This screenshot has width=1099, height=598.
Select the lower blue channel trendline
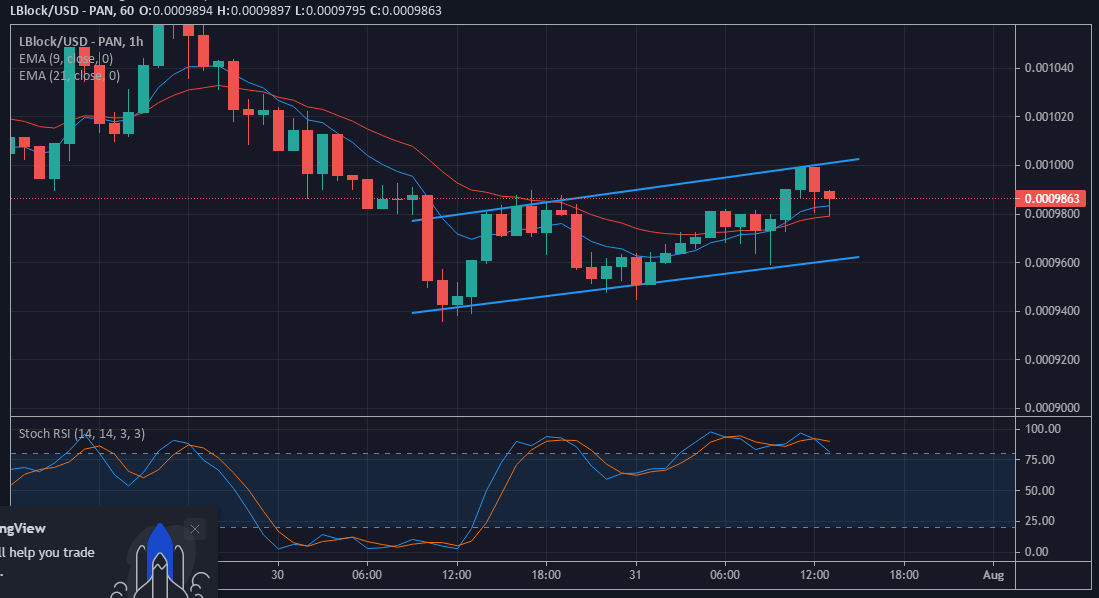[x=635, y=285]
